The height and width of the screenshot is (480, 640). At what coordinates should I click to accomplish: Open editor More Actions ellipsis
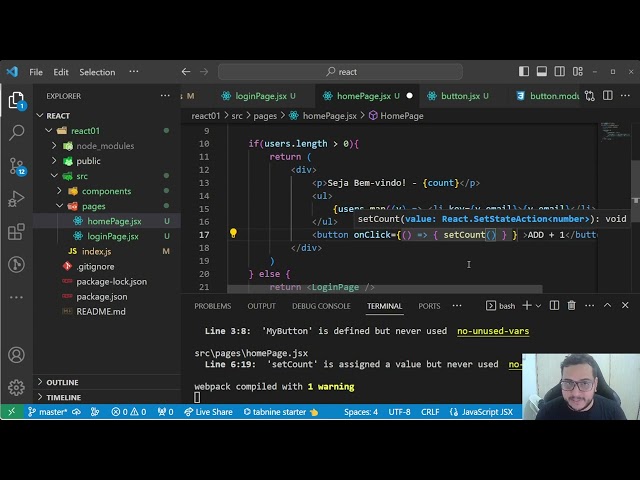pyautogui.click(x=625, y=96)
